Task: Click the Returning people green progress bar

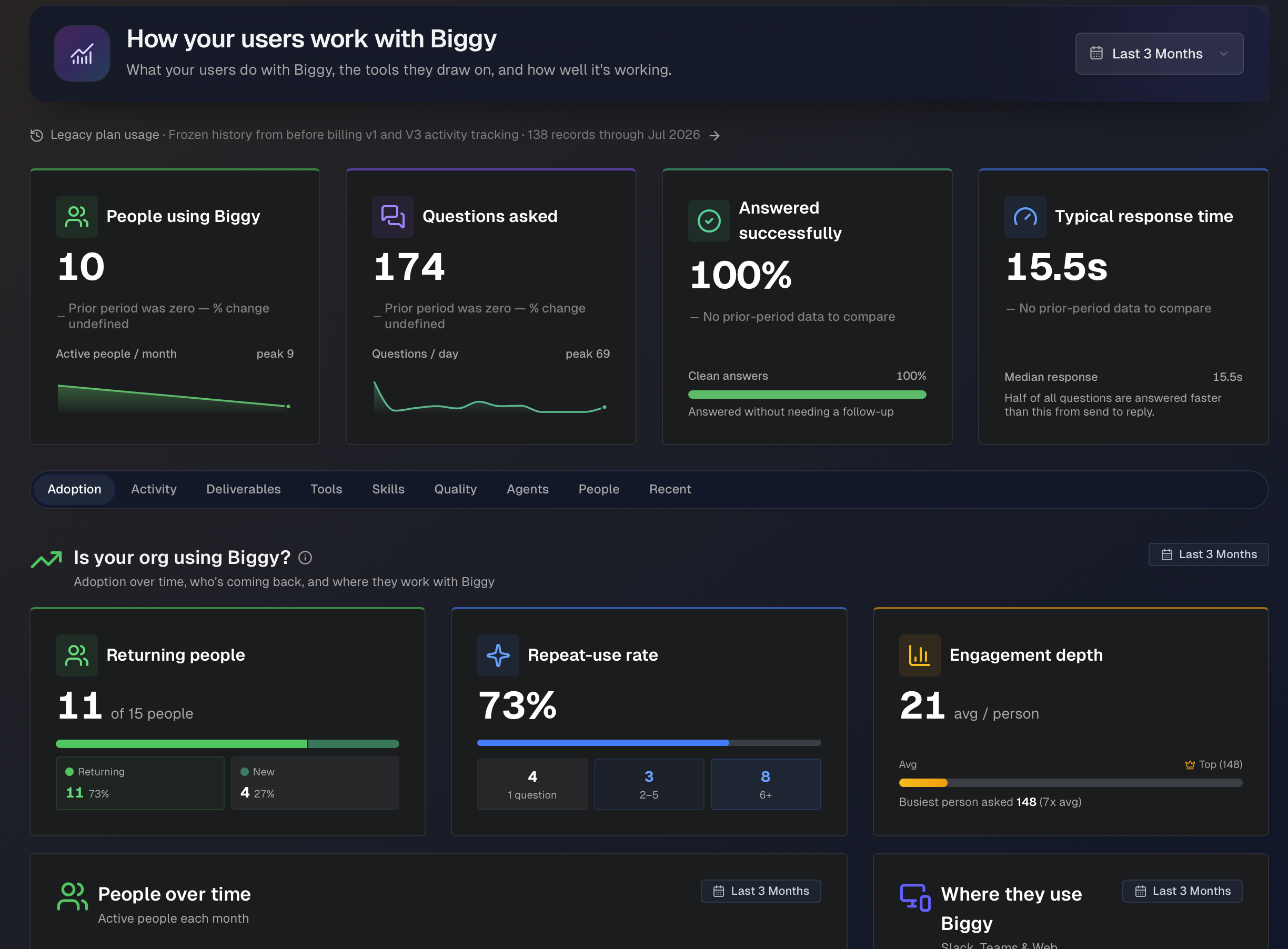Action: pos(227,744)
